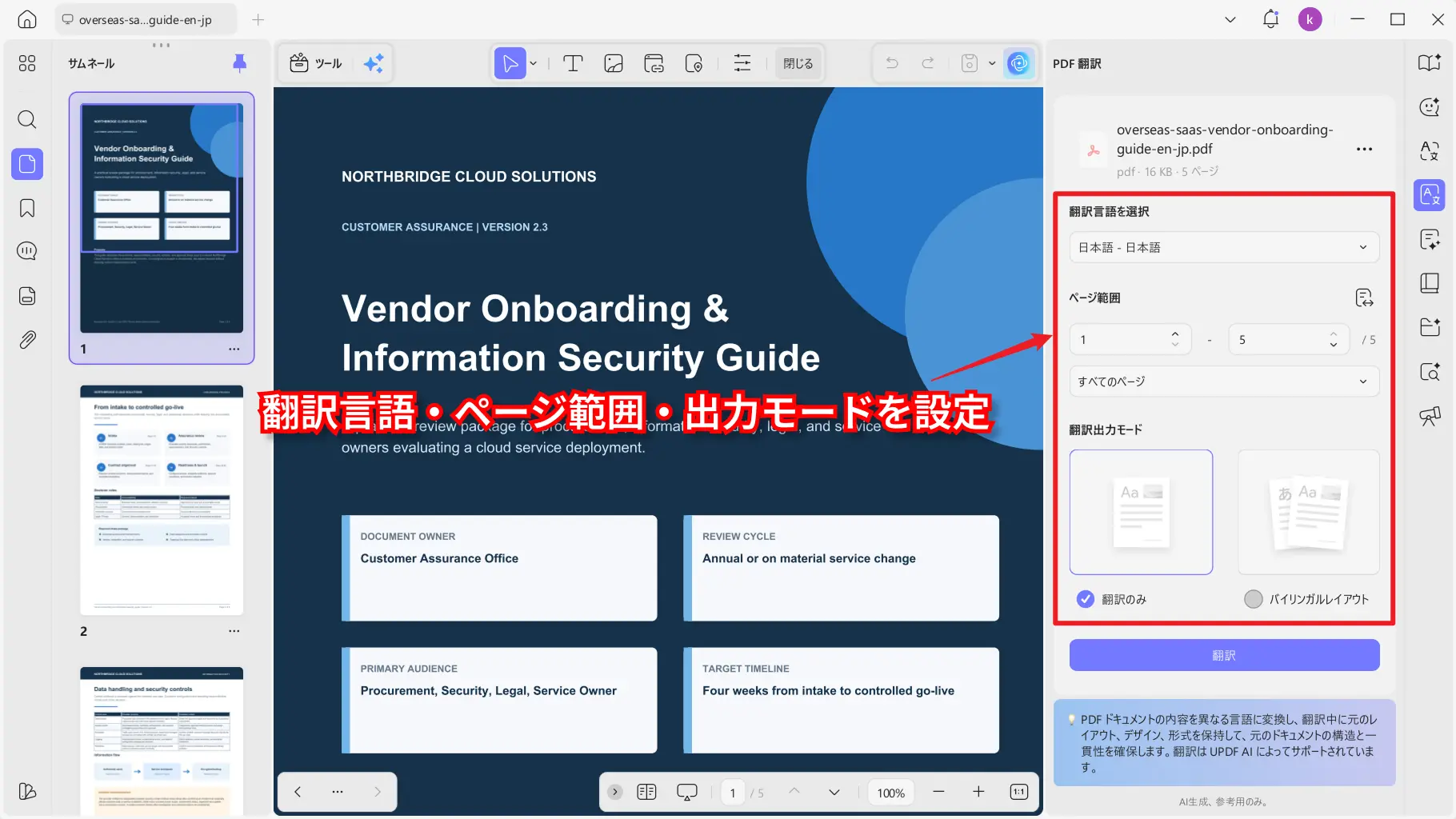Open the grid dashboard icon in sidebar

[27, 63]
